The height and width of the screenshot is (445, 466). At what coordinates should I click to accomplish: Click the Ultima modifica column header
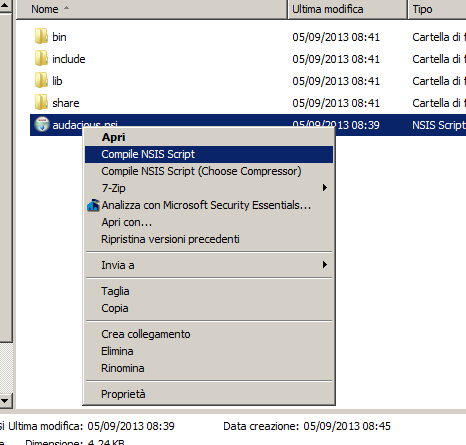[348, 9]
